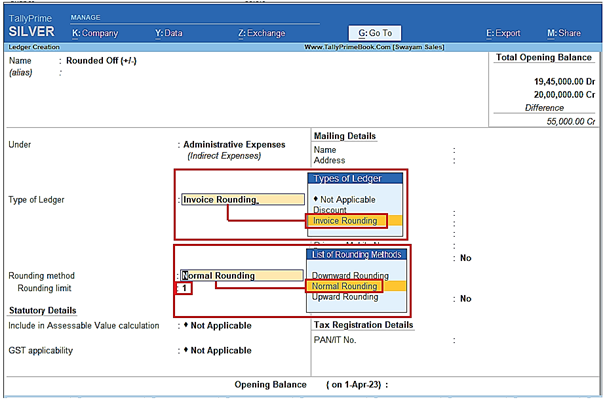Open the E: Export menu
Viewport: 605px width, 400px height.
click(x=503, y=33)
